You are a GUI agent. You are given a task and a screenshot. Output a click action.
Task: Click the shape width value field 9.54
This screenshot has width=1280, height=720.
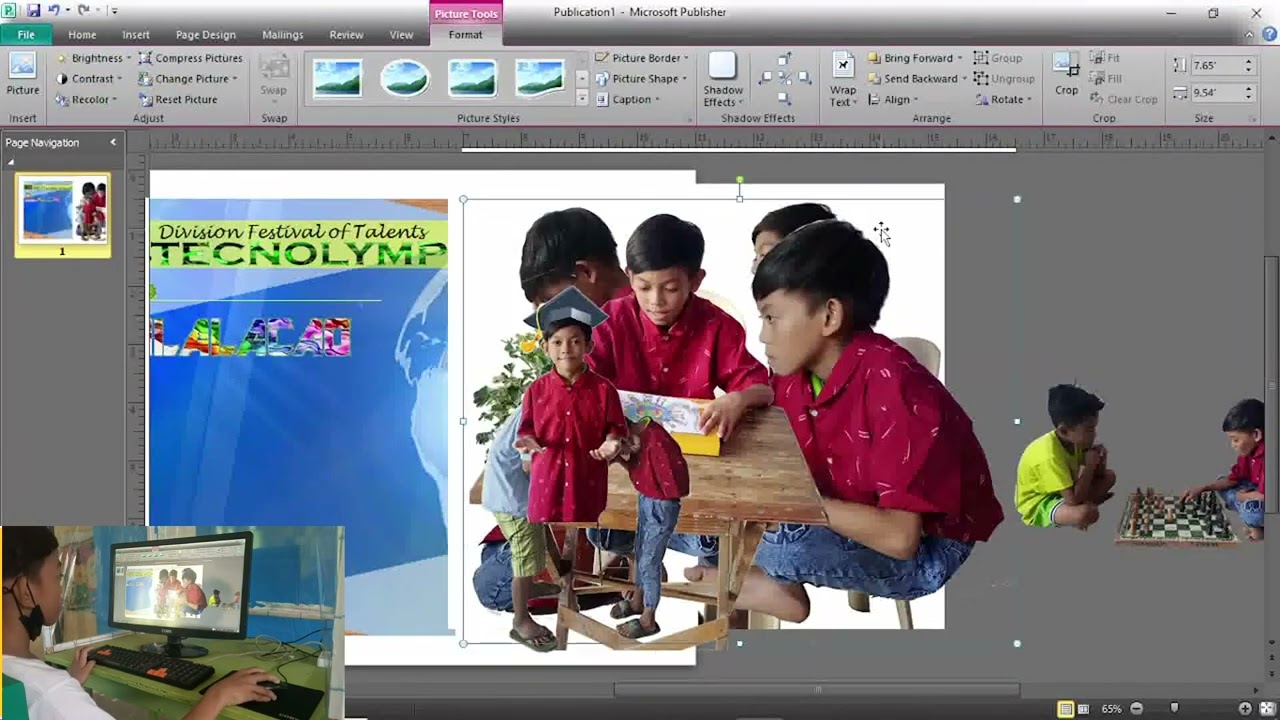1215,92
